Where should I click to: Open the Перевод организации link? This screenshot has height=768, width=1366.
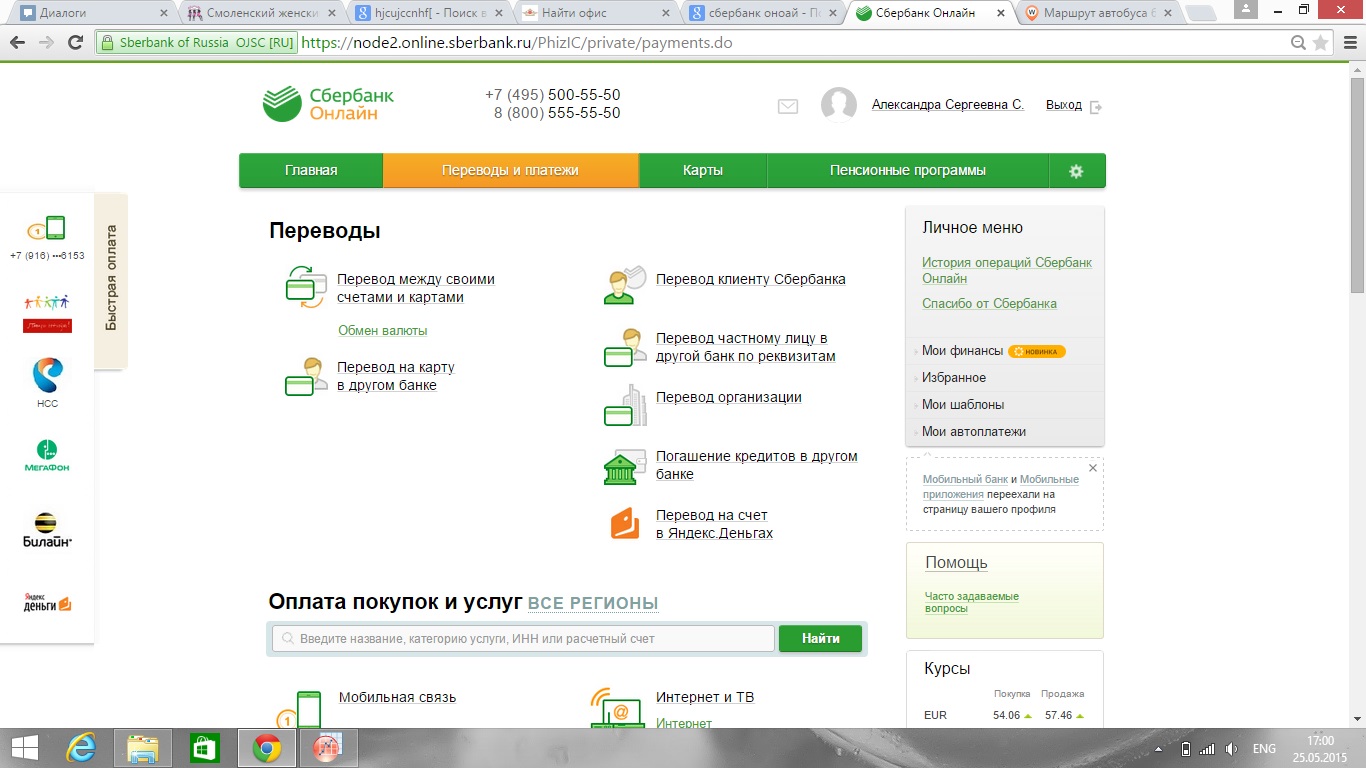click(729, 397)
